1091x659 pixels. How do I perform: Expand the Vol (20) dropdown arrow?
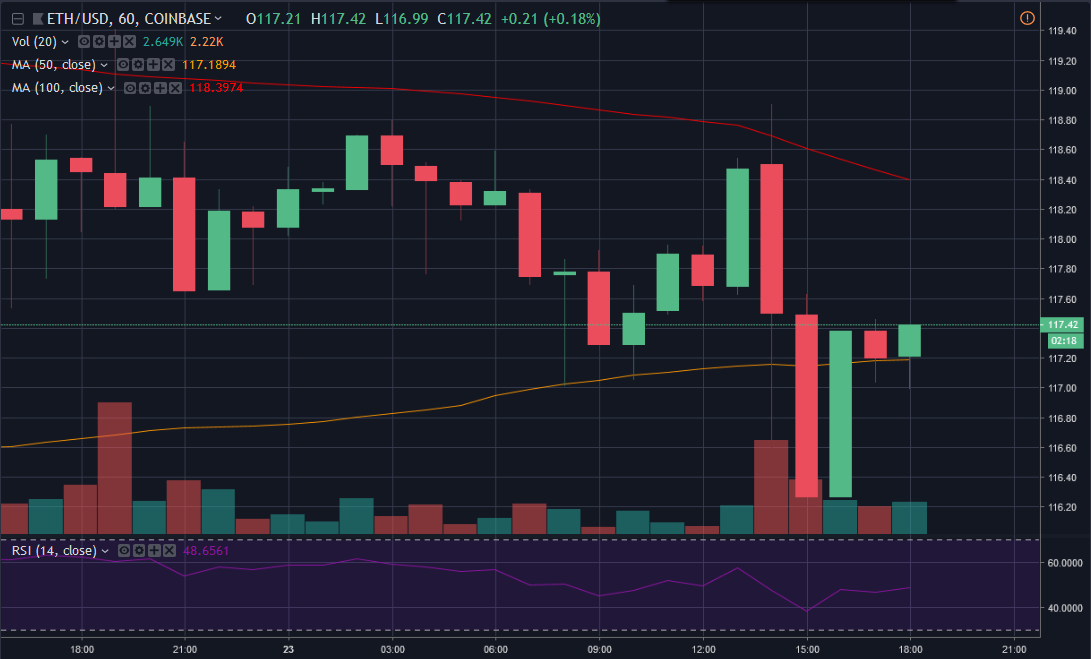pos(65,42)
